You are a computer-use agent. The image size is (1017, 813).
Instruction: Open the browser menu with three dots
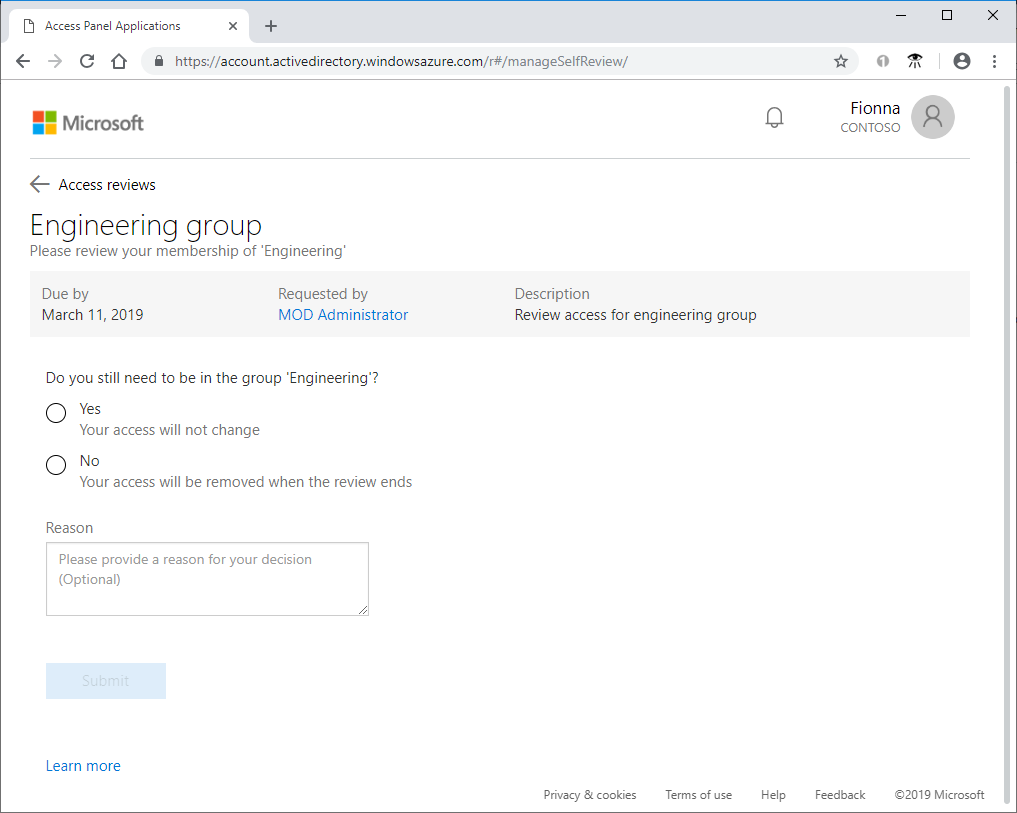pyautogui.click(x=994, y=61)
